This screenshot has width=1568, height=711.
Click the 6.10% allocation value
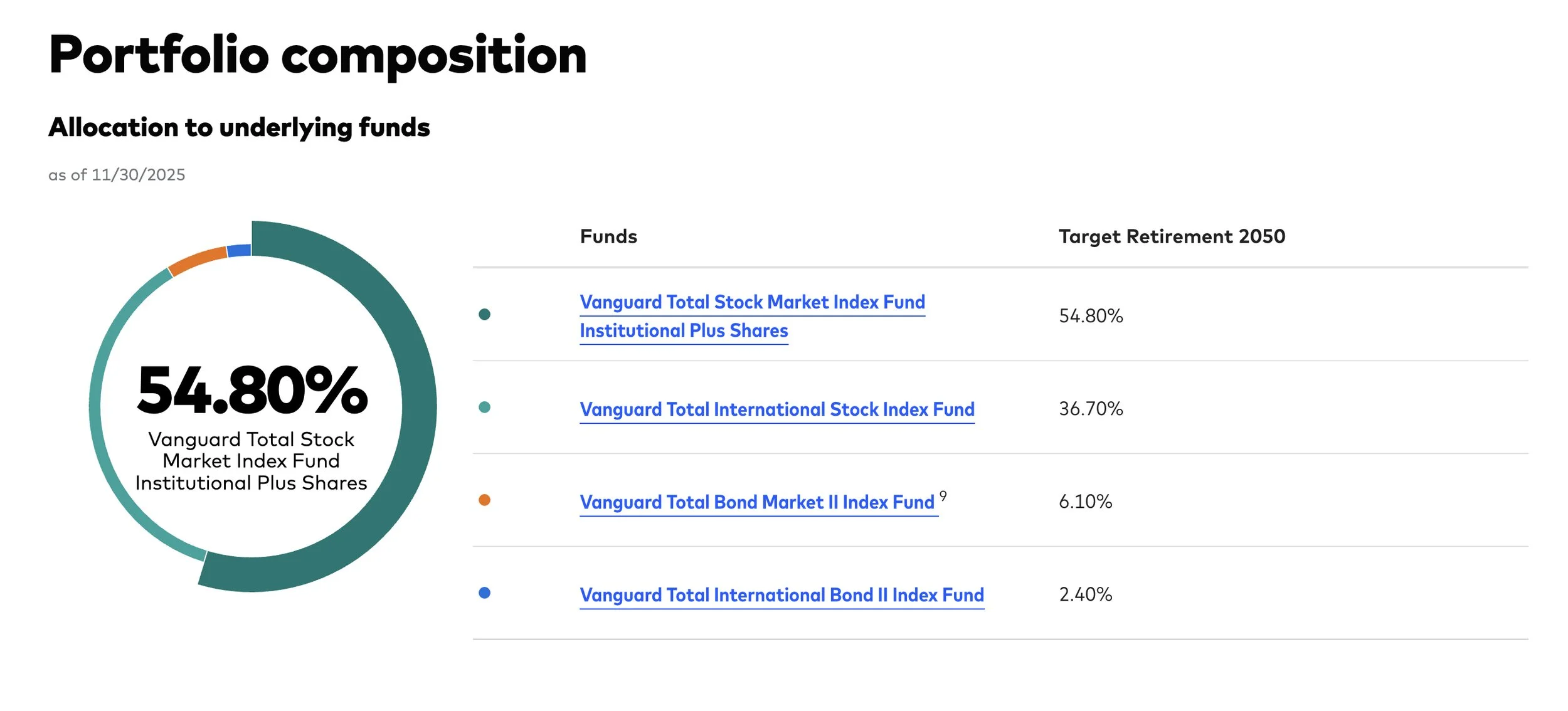[1085, 502]
